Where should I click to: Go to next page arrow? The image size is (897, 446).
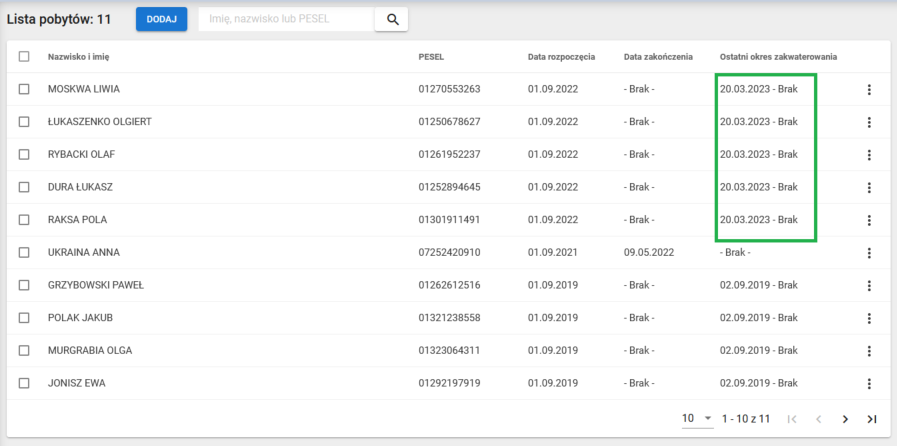(x=845, y=419)
